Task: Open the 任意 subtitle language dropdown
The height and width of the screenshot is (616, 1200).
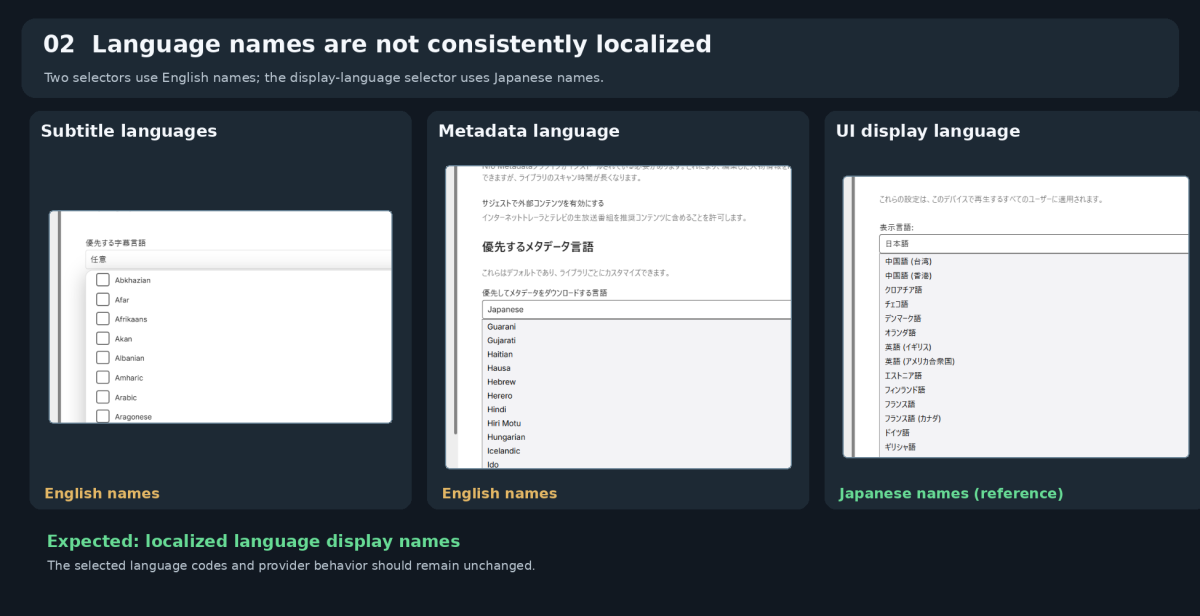Action: (x=239, y=259)
